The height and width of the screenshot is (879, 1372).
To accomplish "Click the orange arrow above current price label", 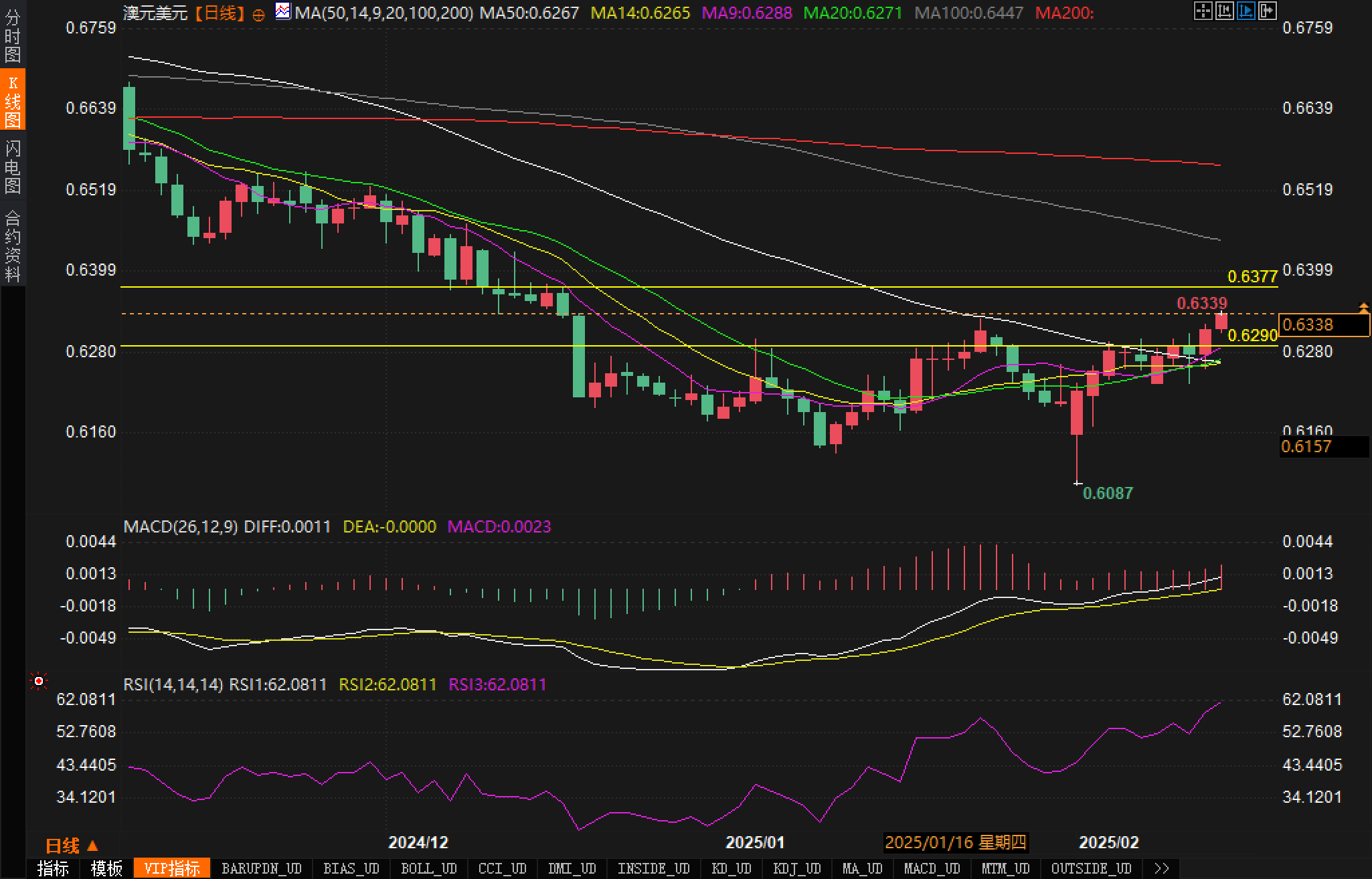I will coord(1363,307).
